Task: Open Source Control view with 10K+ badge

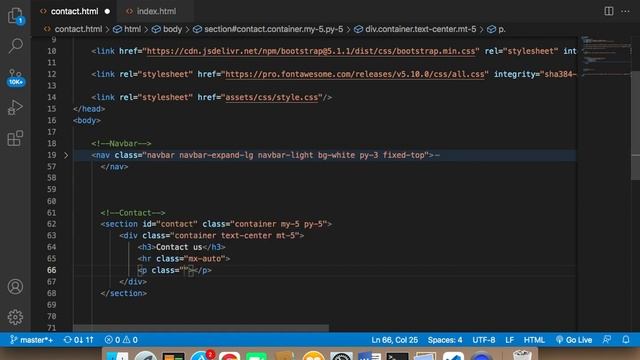Action: [x=16, y=77]
